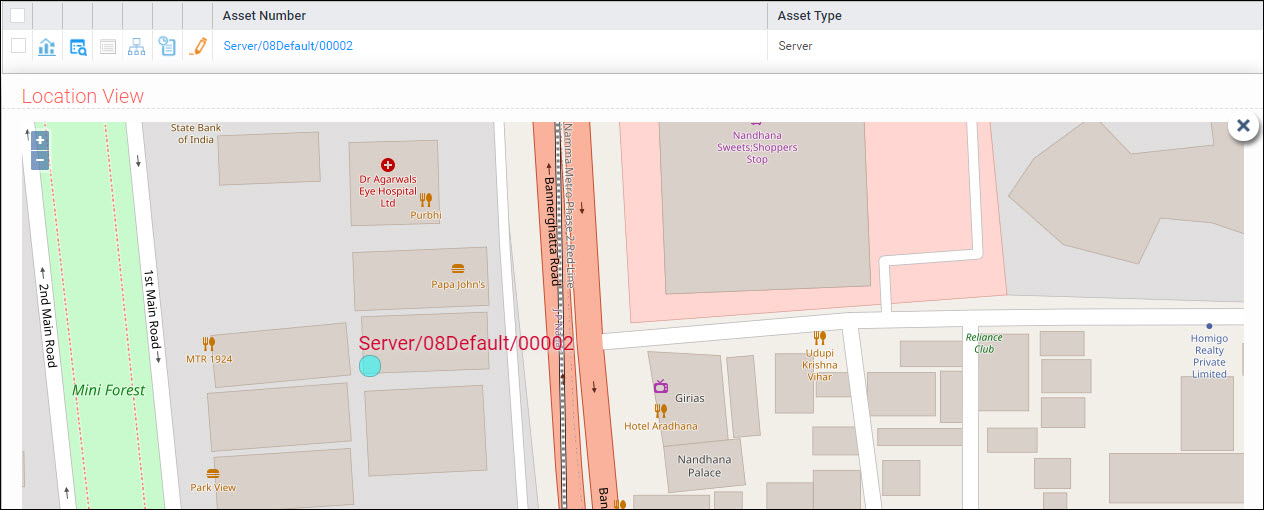The width and height of the screenshot is (1264, 510).
Task: Zoom in on the map
Action: point(40,141)
